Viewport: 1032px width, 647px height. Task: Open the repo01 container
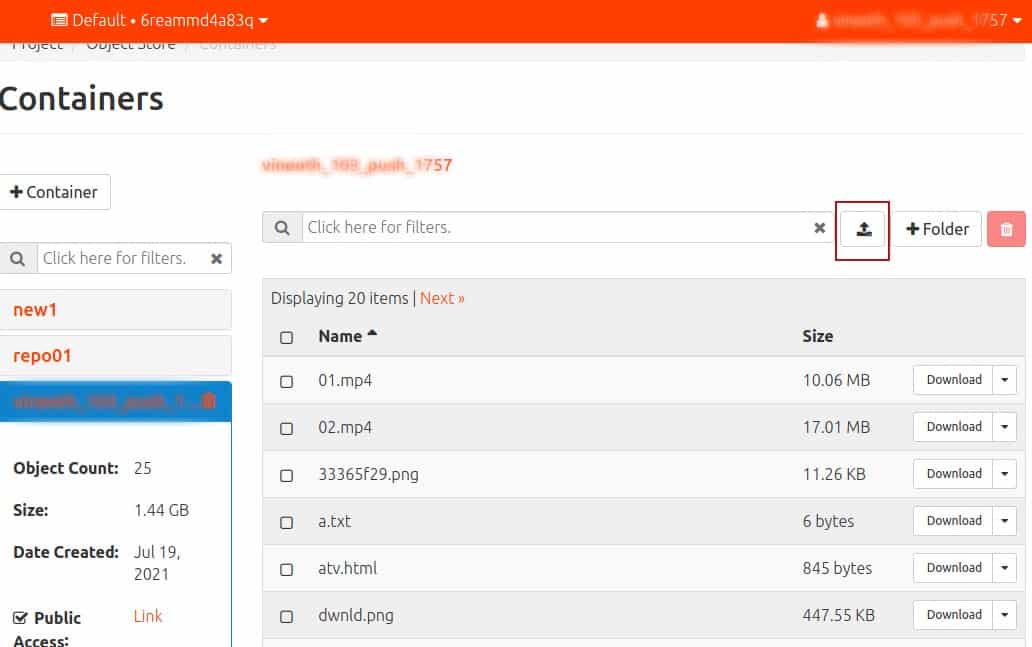pyautogui.click(x=42, y=356)
